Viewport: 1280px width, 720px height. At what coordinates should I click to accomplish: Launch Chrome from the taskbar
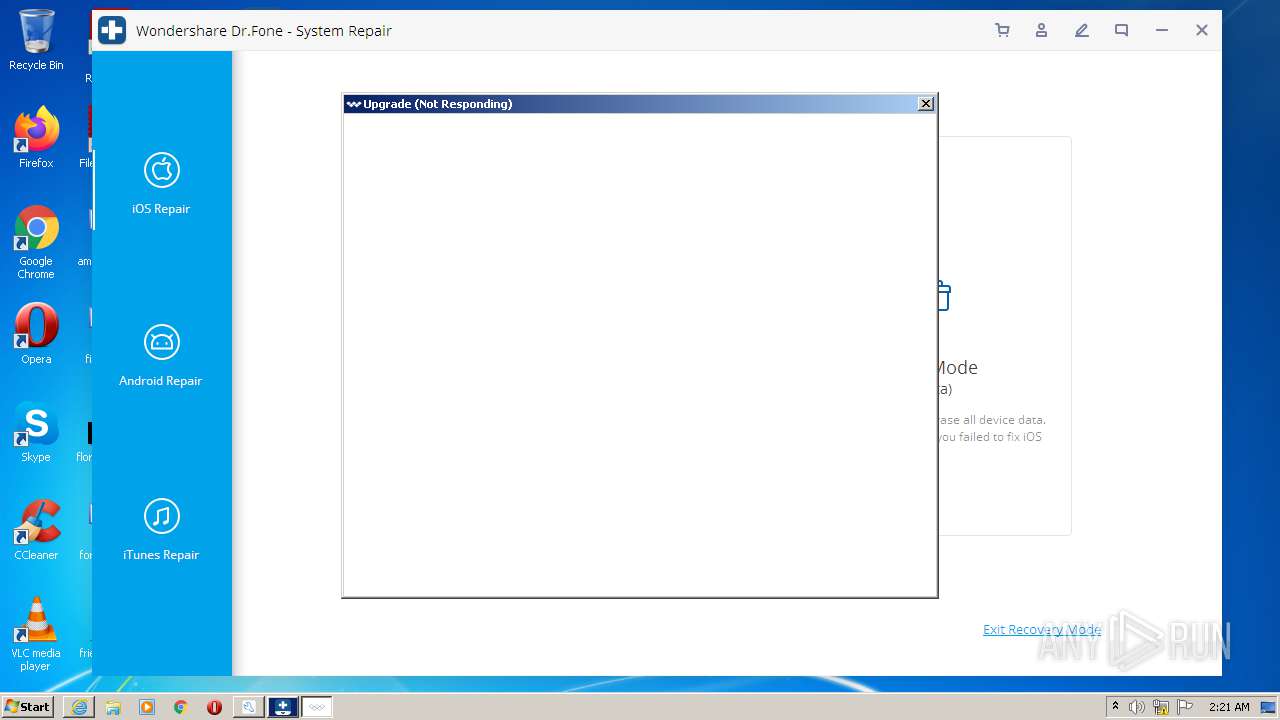(181, 707)
